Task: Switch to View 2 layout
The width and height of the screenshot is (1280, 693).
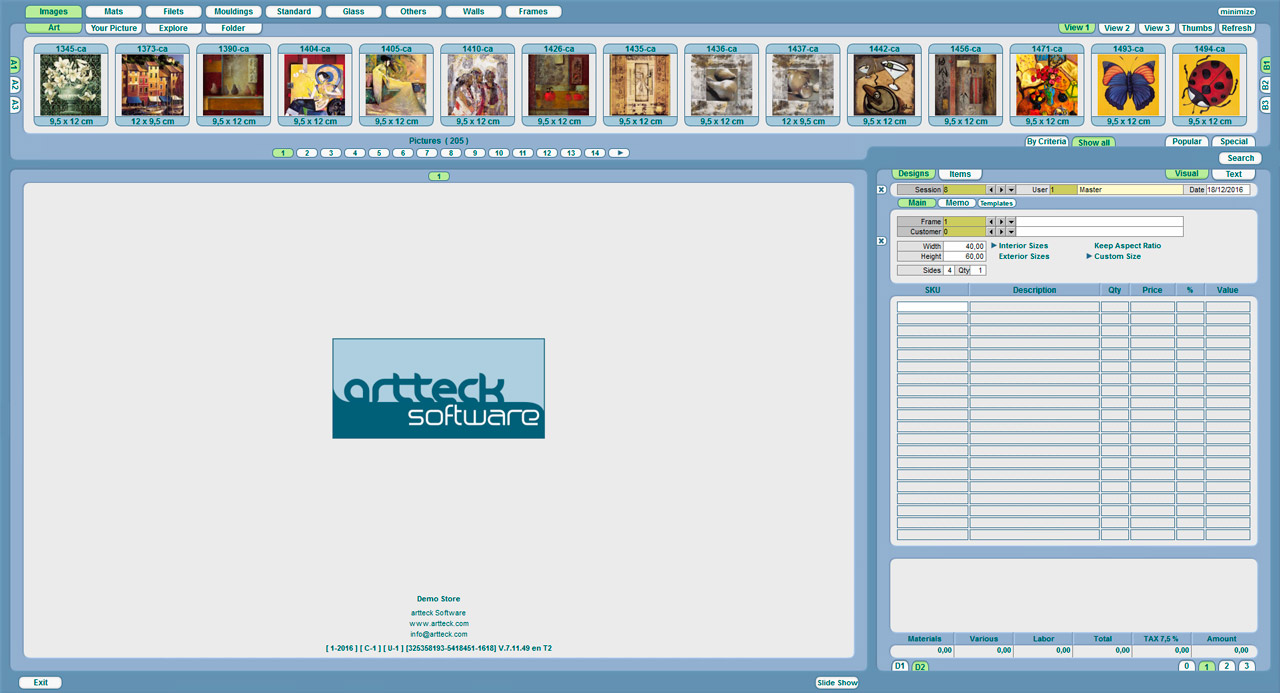Action: (1117, 28)
